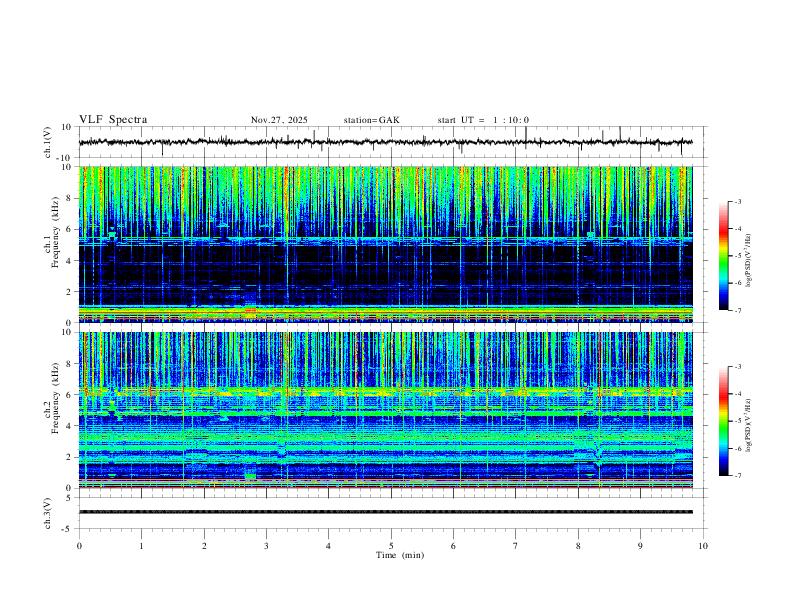Screen dimensions: 792x612
Task: Click time axis tick label "9"
Action: click(640, 546)
